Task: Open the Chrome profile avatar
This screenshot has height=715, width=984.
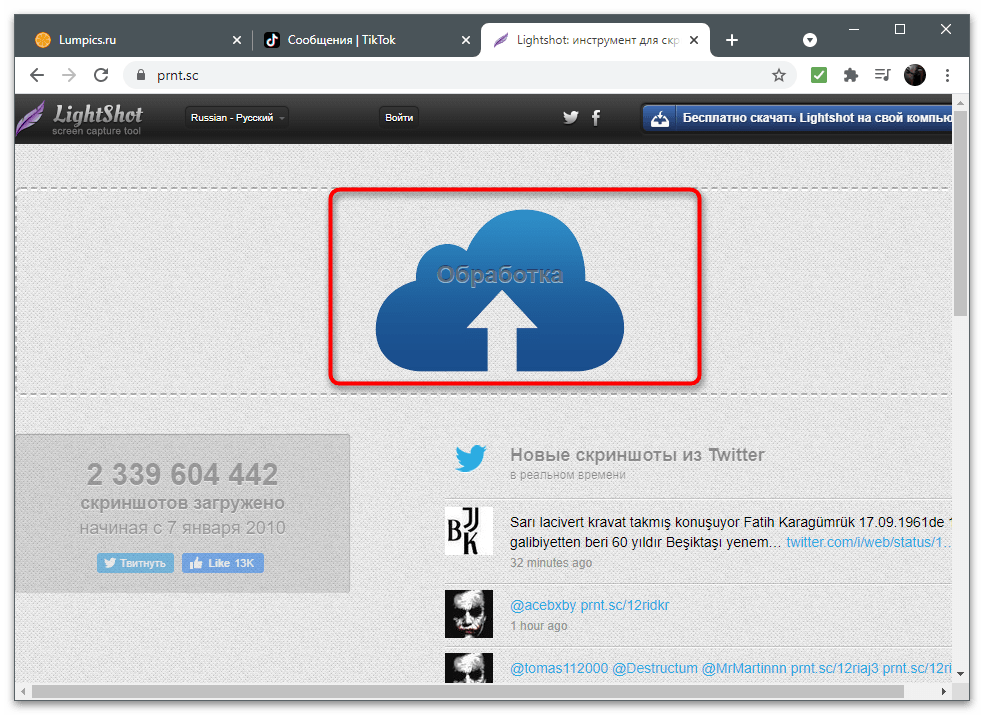Action: point(915,75)
